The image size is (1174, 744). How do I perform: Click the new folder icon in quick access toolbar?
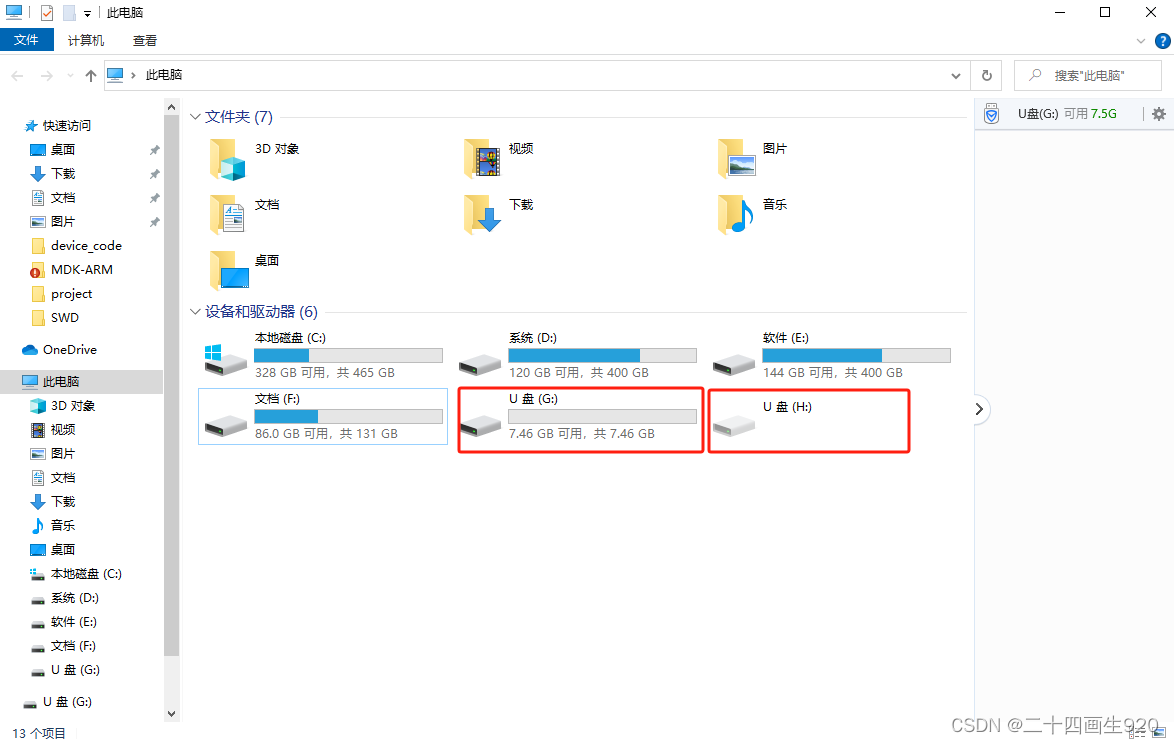68,12
